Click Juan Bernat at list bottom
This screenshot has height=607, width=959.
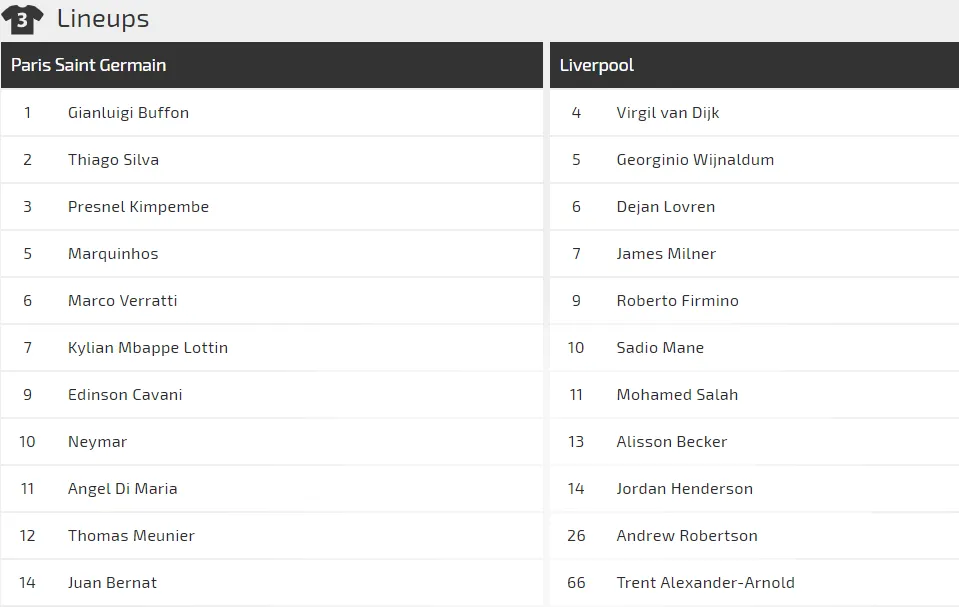(x=272, y=583)
